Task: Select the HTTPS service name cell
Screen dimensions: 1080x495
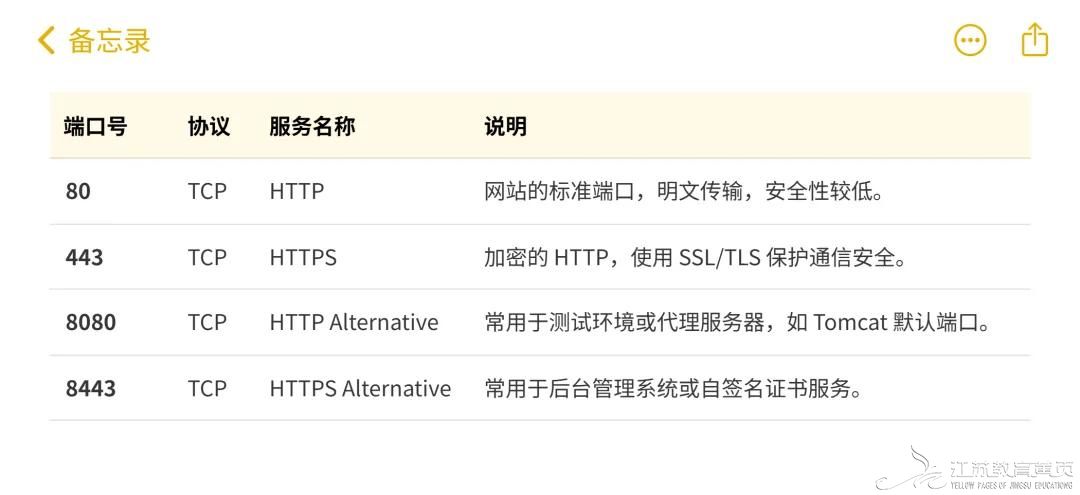Action: (303, 257)
